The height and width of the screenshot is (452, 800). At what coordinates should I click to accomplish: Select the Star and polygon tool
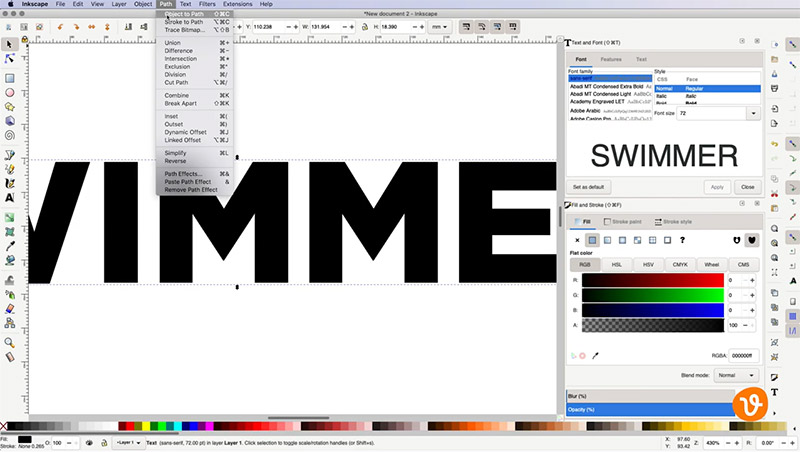[9, 107]
